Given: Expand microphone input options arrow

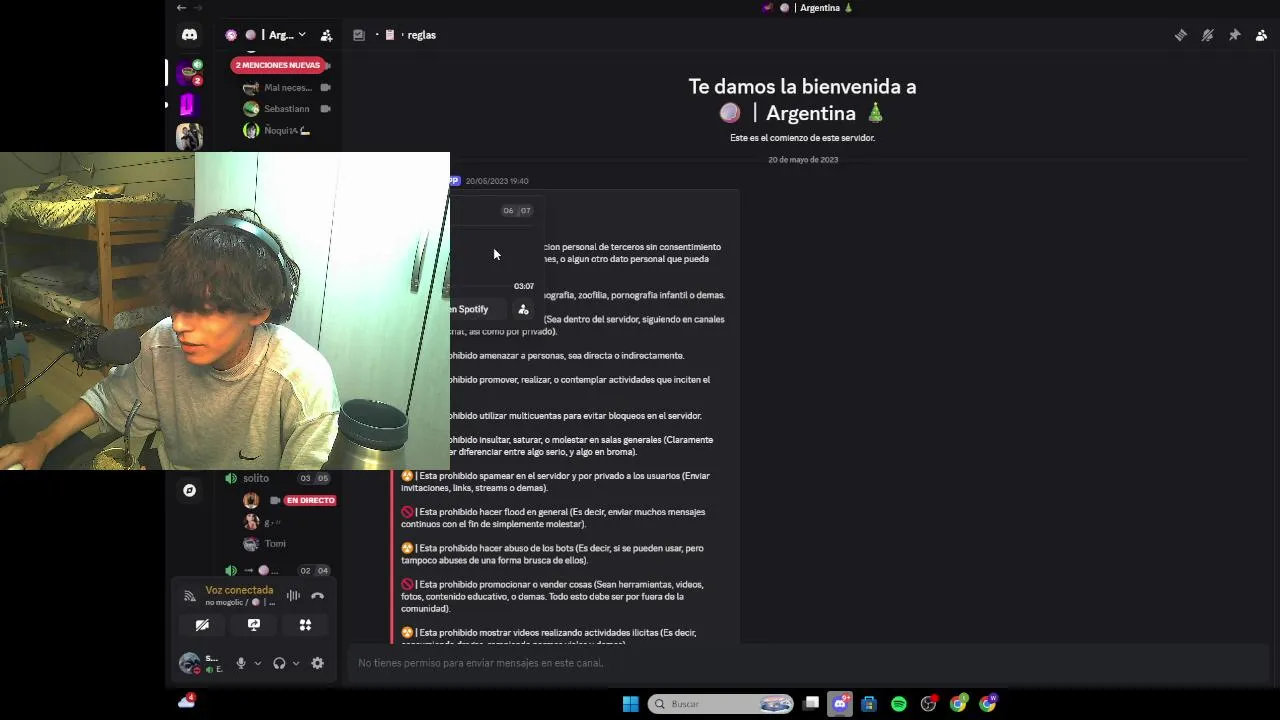Looking at the screenshot, I should pos(257,663).
